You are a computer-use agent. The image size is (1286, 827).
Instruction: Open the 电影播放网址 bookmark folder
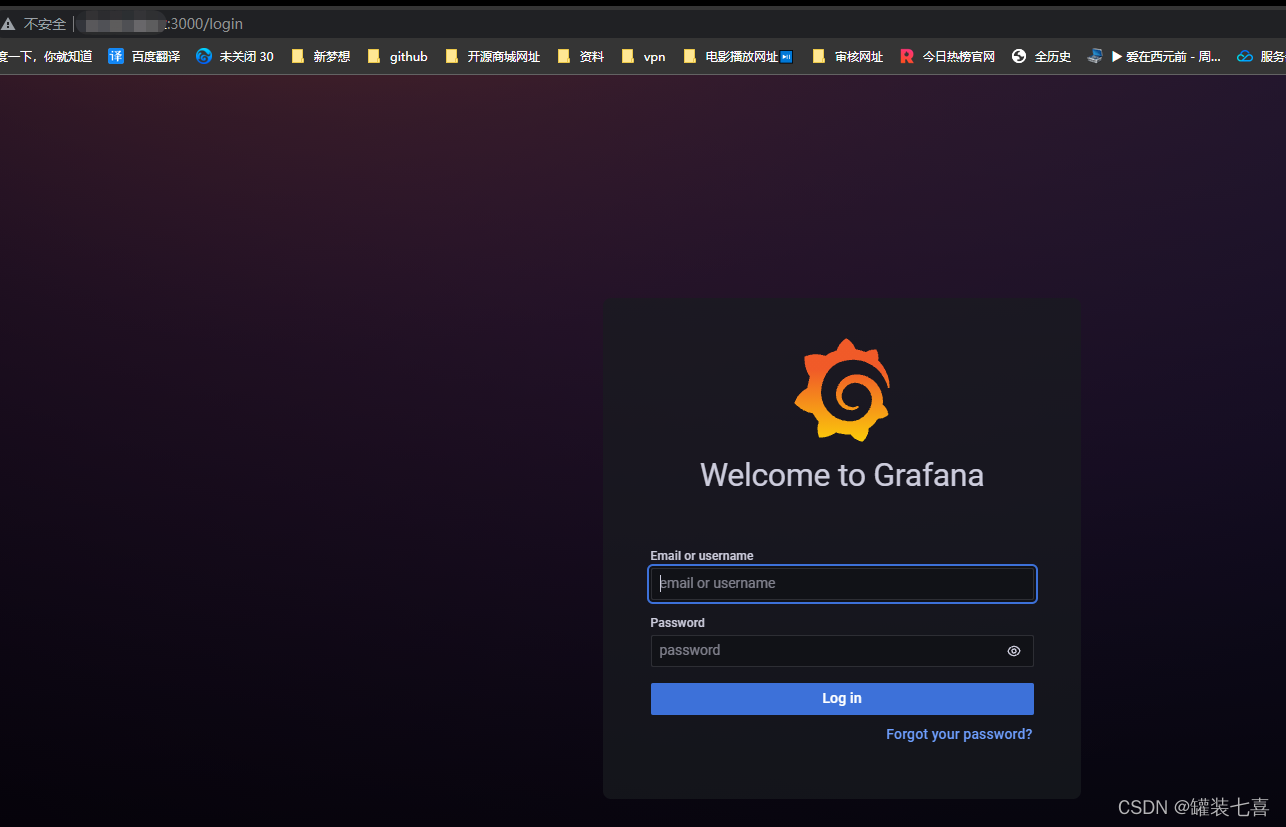[x=738, y=56]
